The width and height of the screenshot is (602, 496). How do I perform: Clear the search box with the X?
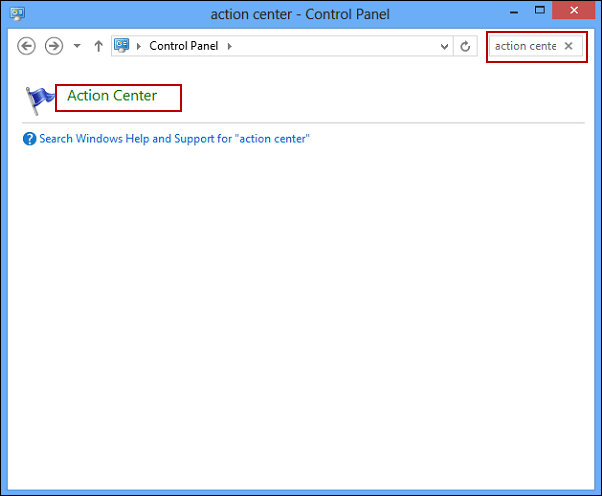[569, 46]
